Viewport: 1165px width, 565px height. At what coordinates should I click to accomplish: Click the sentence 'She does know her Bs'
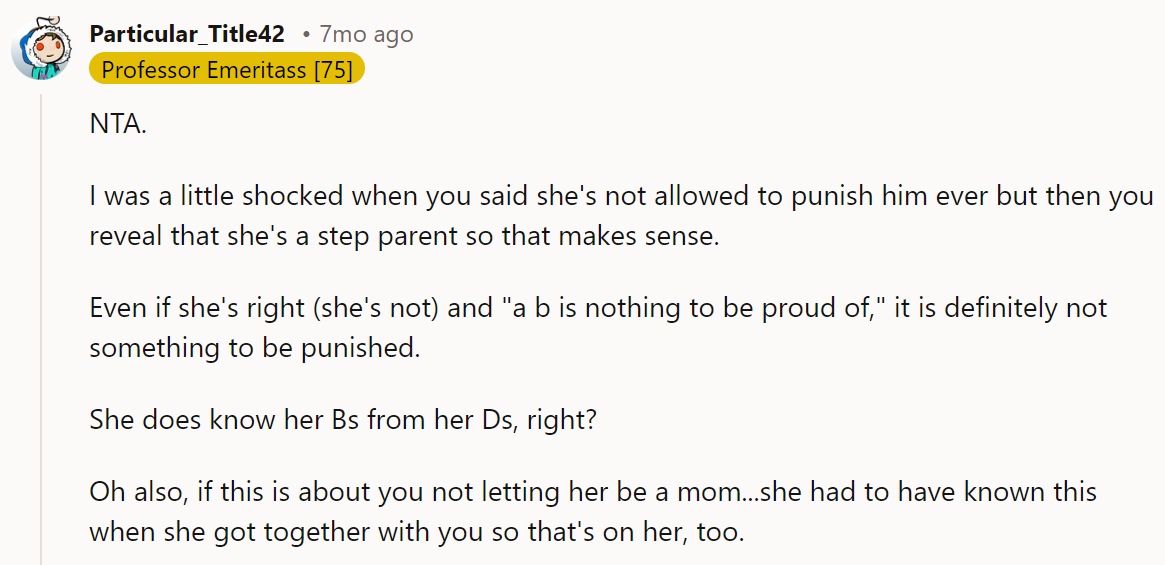[x=343, y=420]
